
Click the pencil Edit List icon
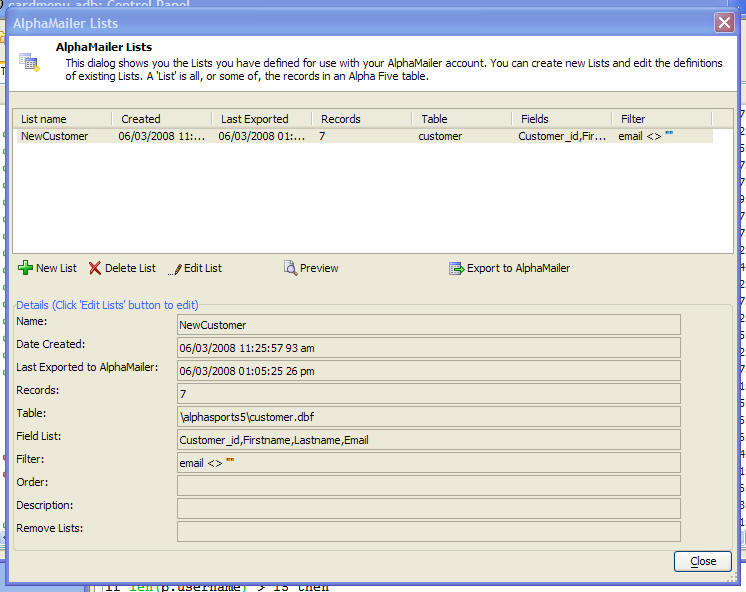[175, 269]
